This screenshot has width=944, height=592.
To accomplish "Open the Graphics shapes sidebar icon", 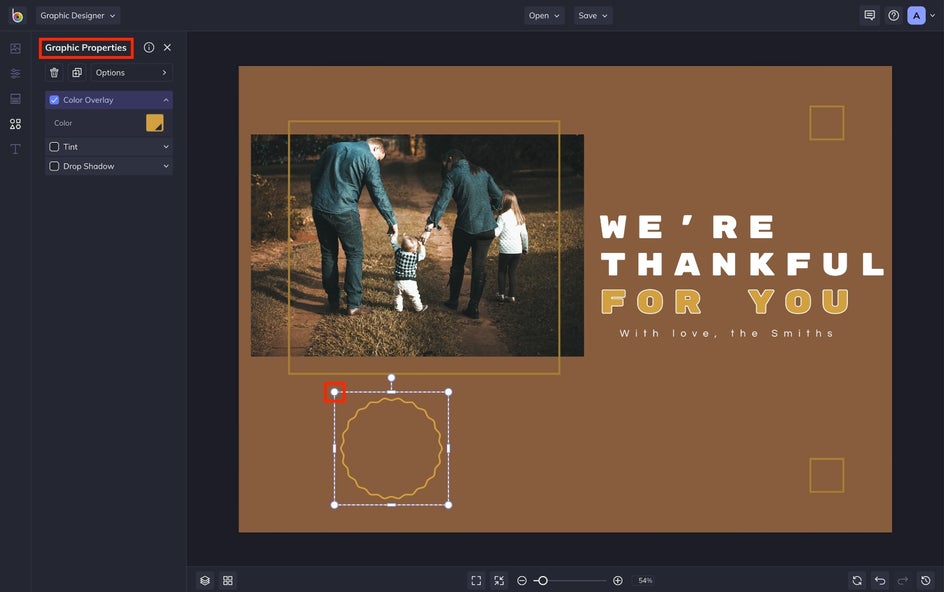I will click(16, 123).
